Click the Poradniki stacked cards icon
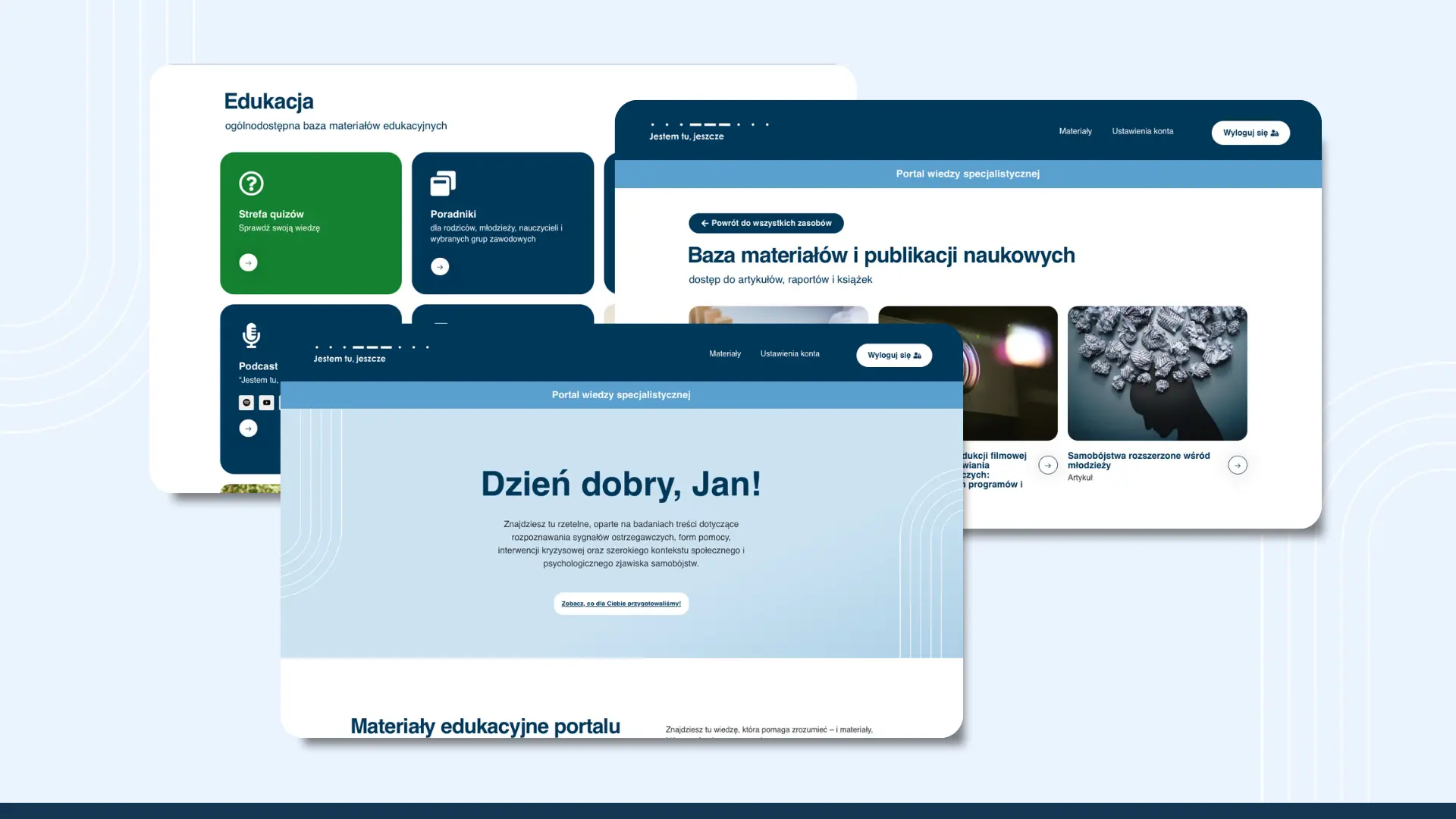 coord(443,184)
